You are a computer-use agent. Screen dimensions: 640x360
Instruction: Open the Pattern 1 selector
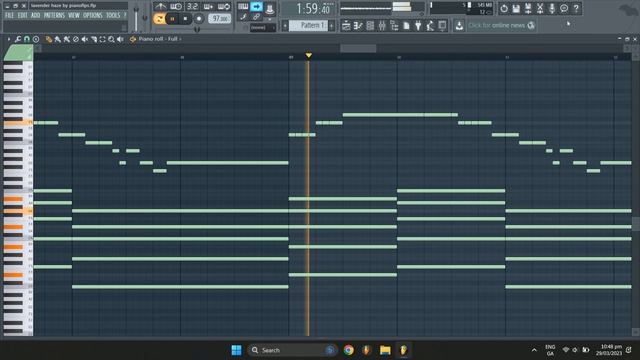coord(309,26)
